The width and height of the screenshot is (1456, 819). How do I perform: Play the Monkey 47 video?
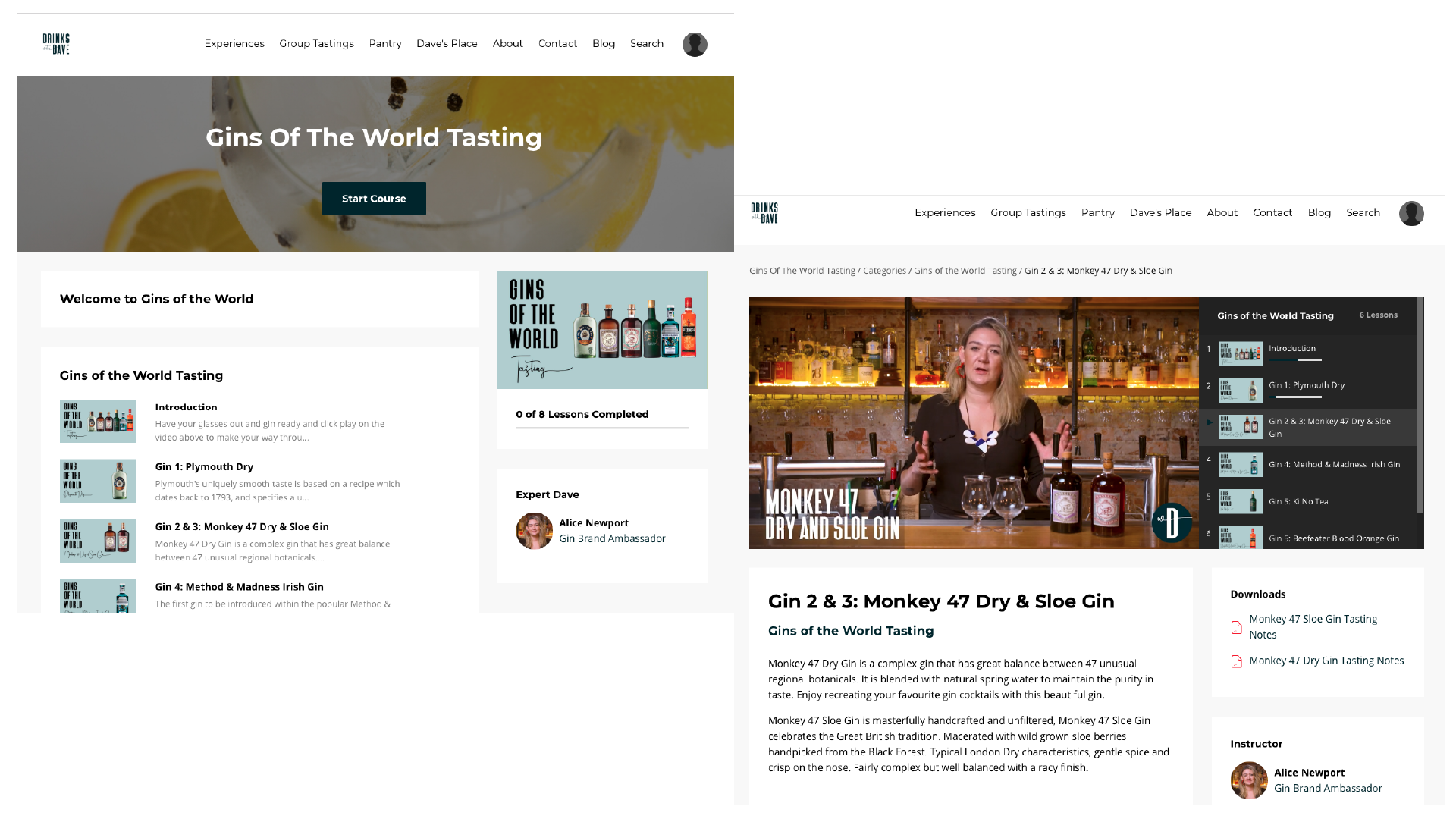click(974, 422)
